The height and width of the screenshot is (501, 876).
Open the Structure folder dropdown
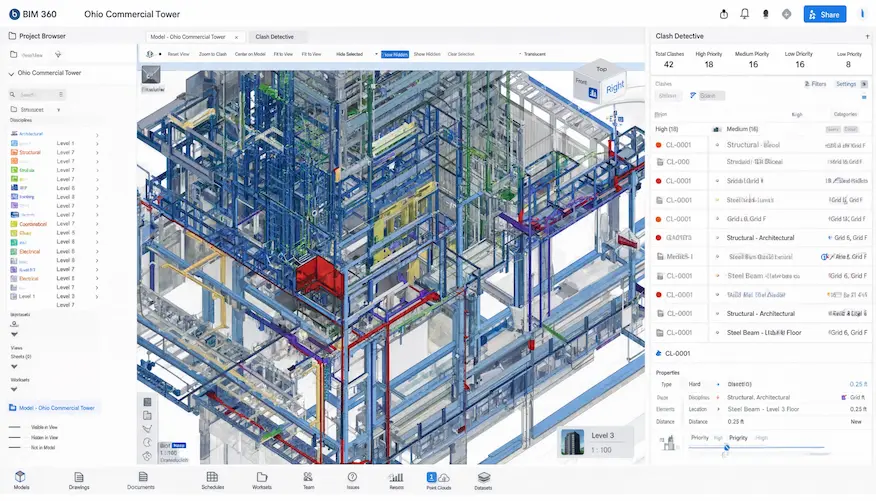(x=59, y=110)
